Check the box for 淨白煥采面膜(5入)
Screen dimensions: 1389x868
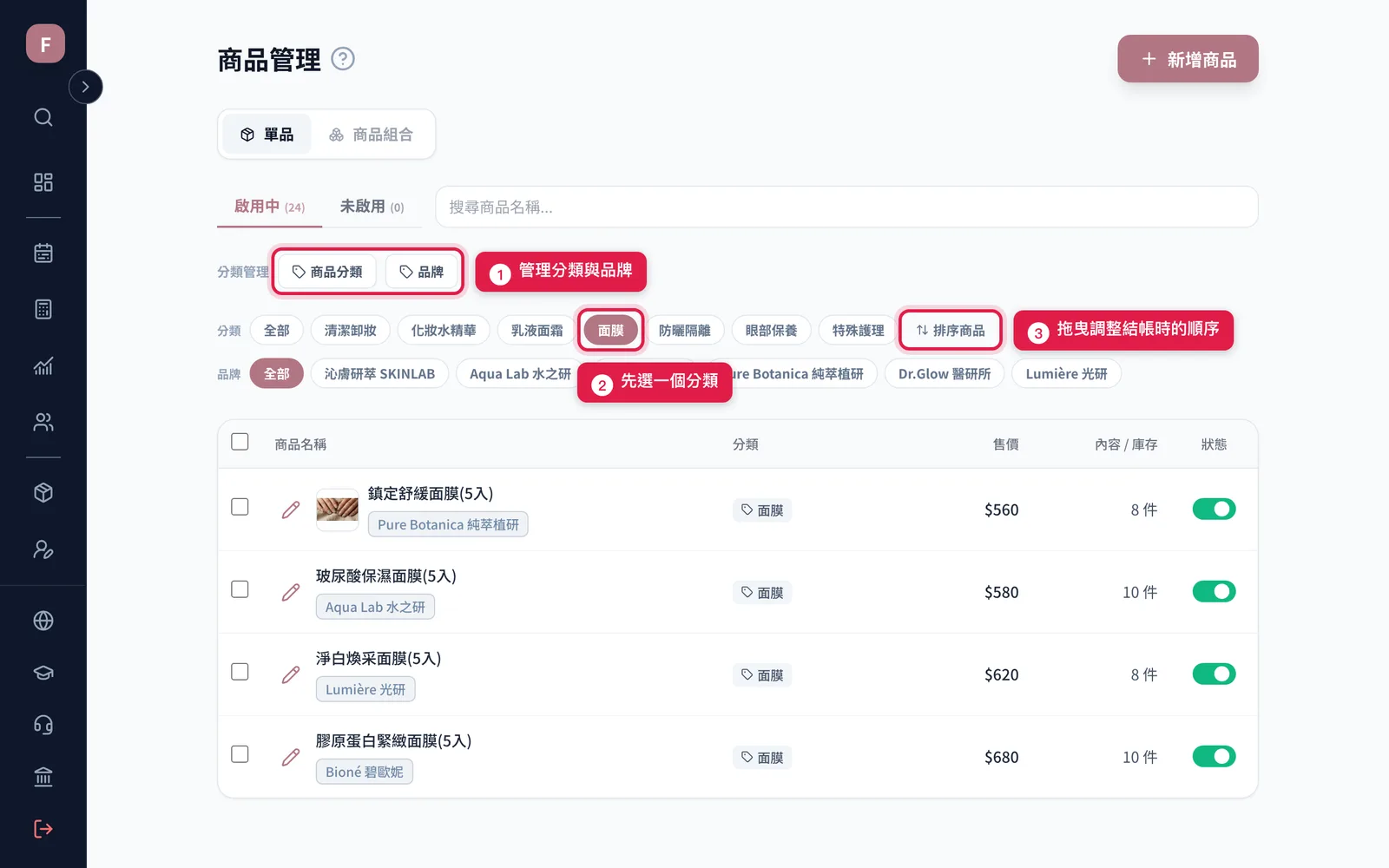coord(240,672)
